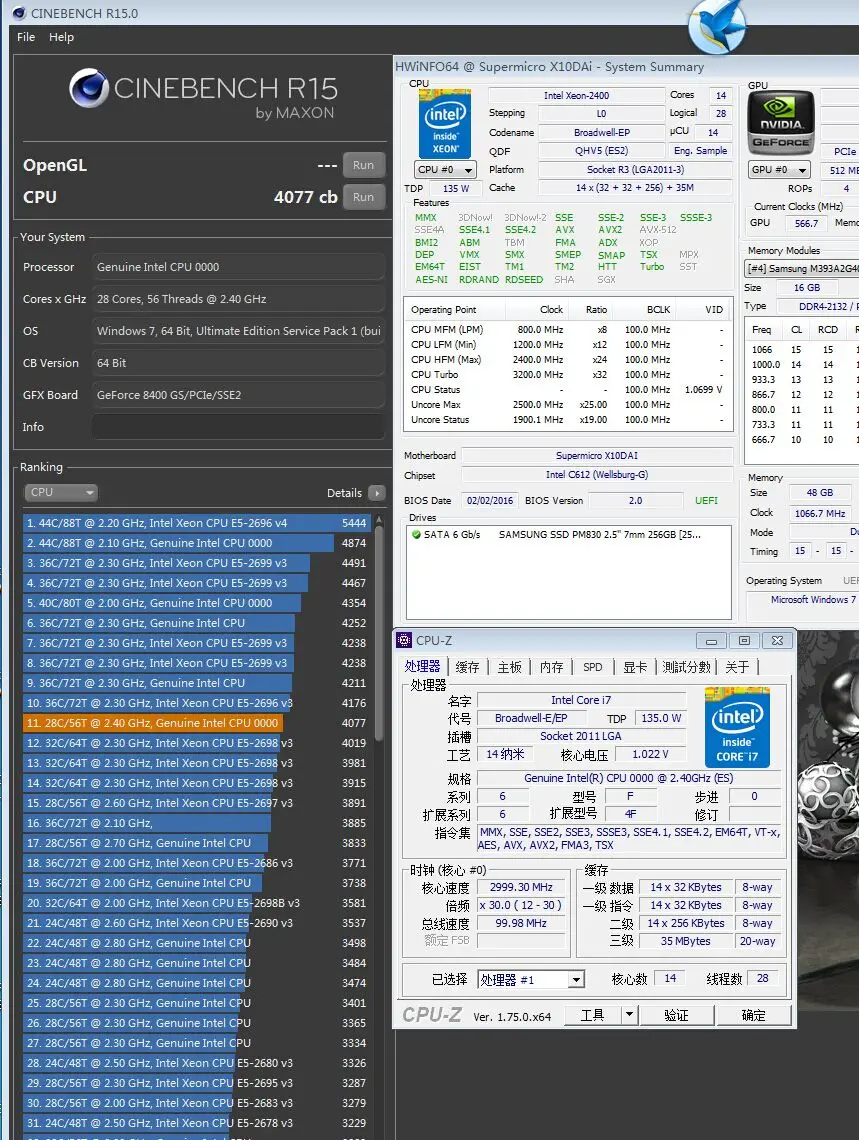Open the ranking CPU type dropdown

(61, 492)
